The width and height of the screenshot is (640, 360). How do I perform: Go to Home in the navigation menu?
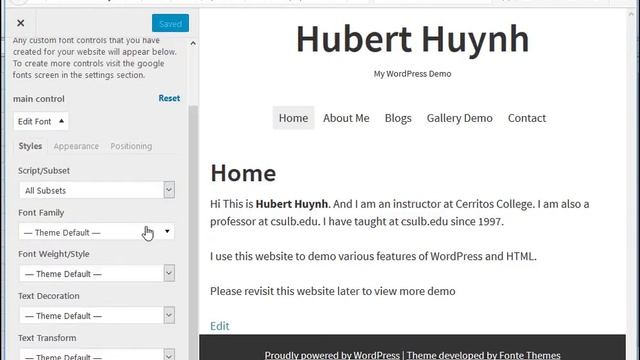point(293,118)
